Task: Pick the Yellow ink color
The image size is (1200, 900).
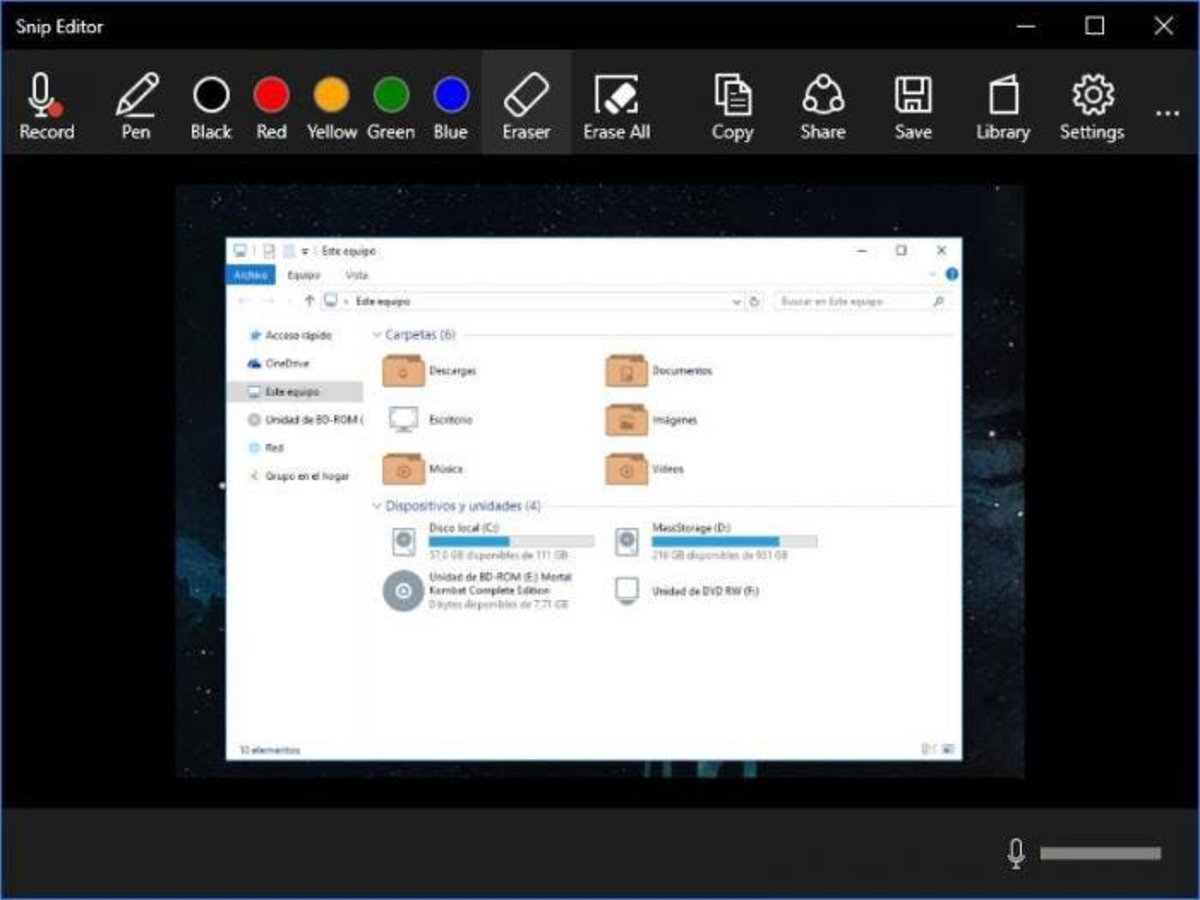Action: [x=332, y=106]
